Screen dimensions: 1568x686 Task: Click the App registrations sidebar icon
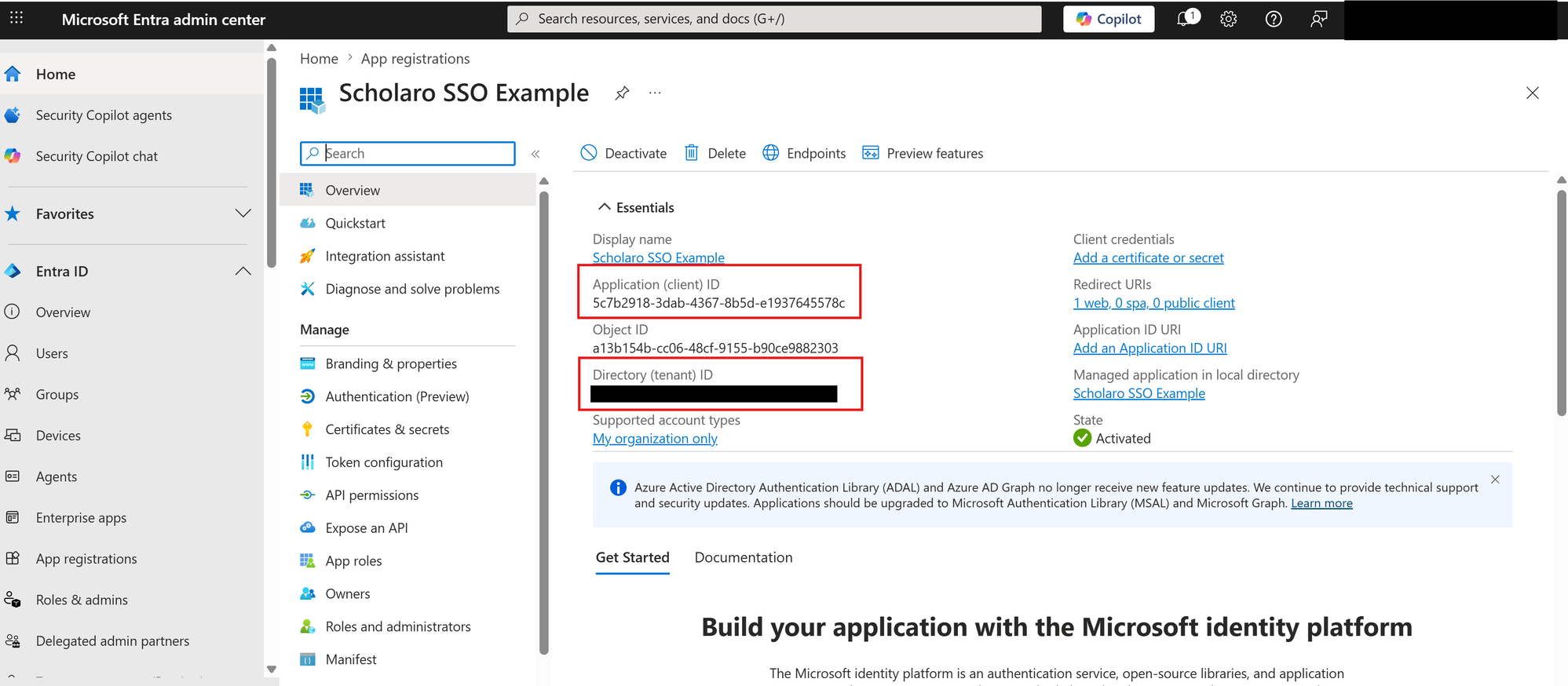tap(13, 558)
